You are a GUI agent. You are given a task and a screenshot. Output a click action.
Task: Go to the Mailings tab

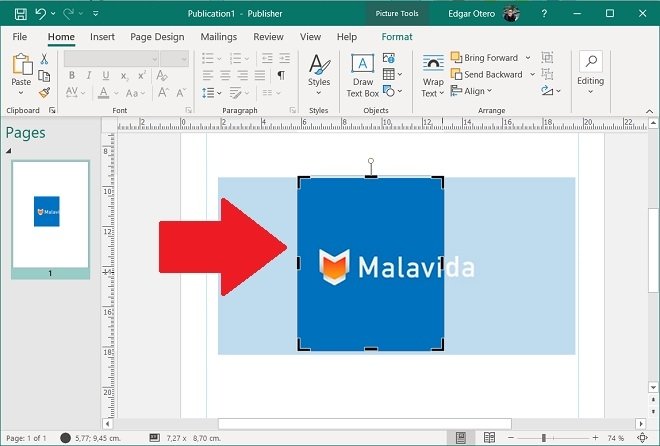coord(218,37)
